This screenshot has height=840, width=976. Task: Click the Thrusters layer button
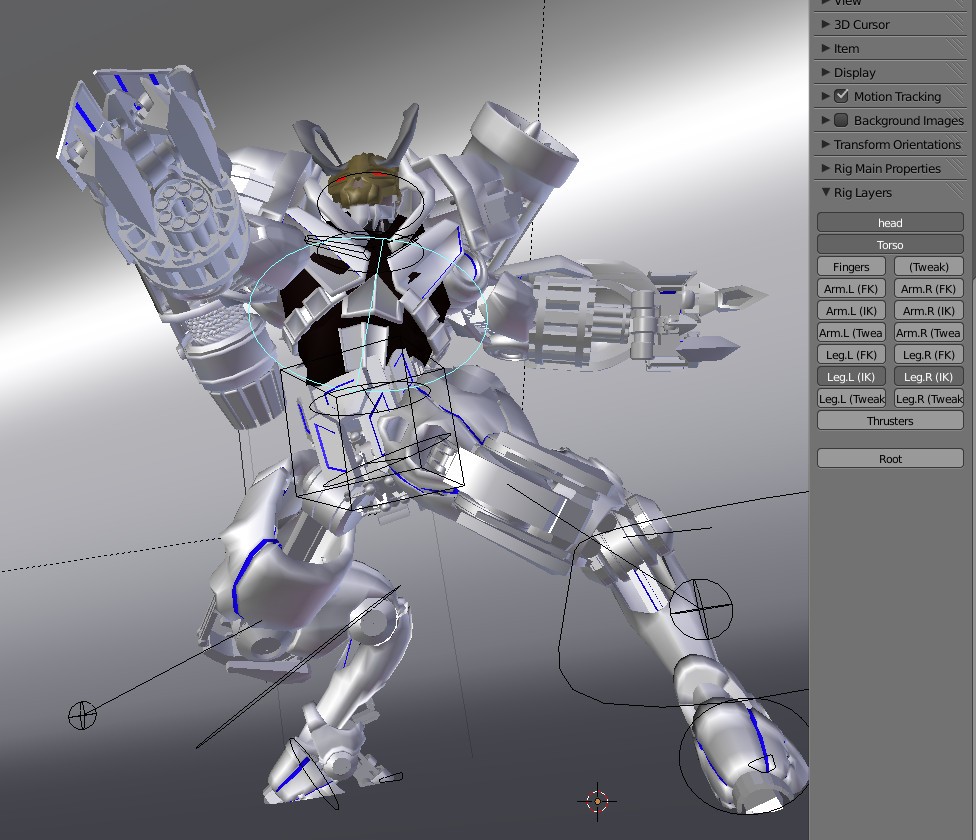tap(890, 421)
